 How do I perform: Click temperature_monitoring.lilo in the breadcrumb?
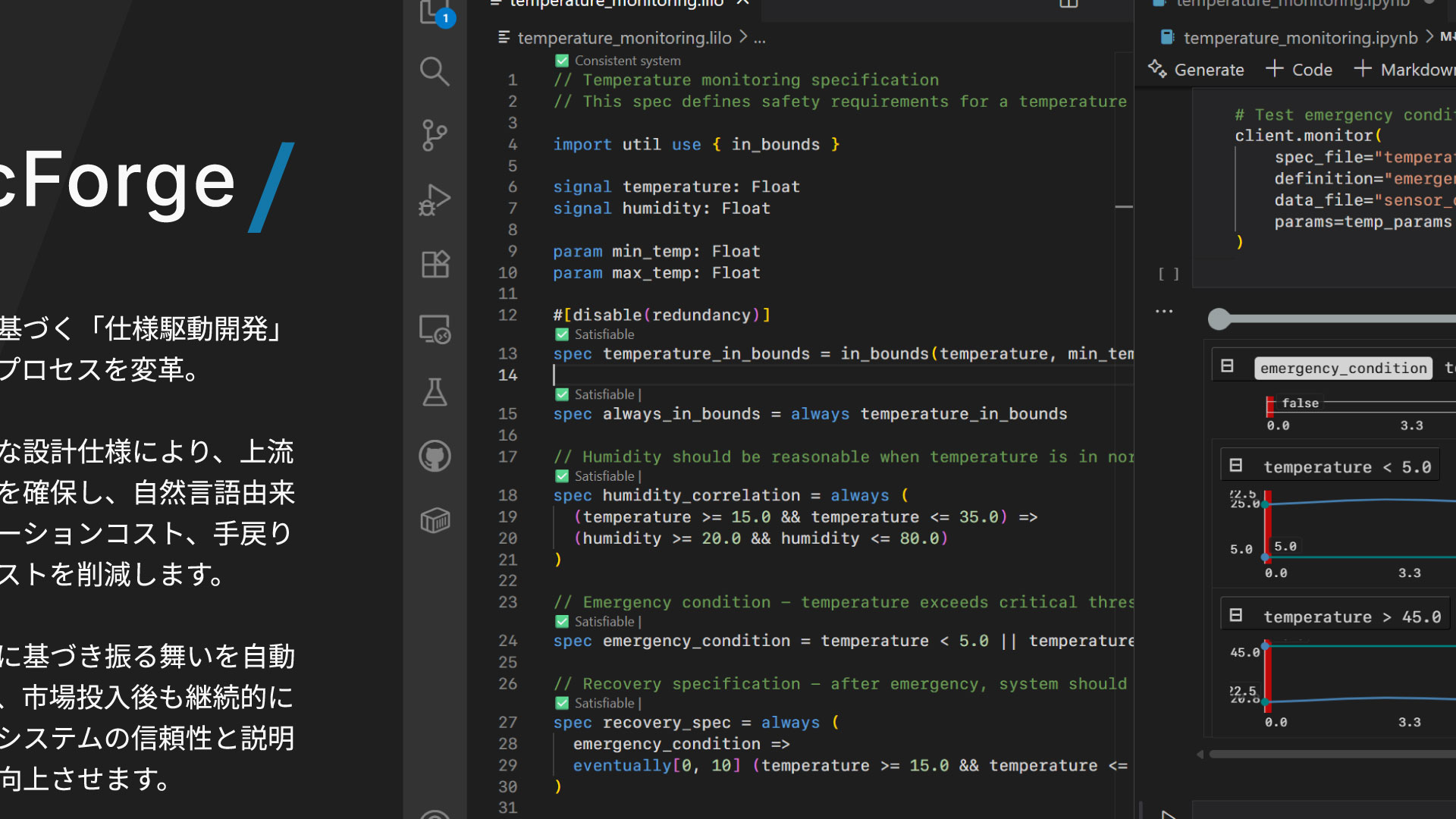pos(623,38)
